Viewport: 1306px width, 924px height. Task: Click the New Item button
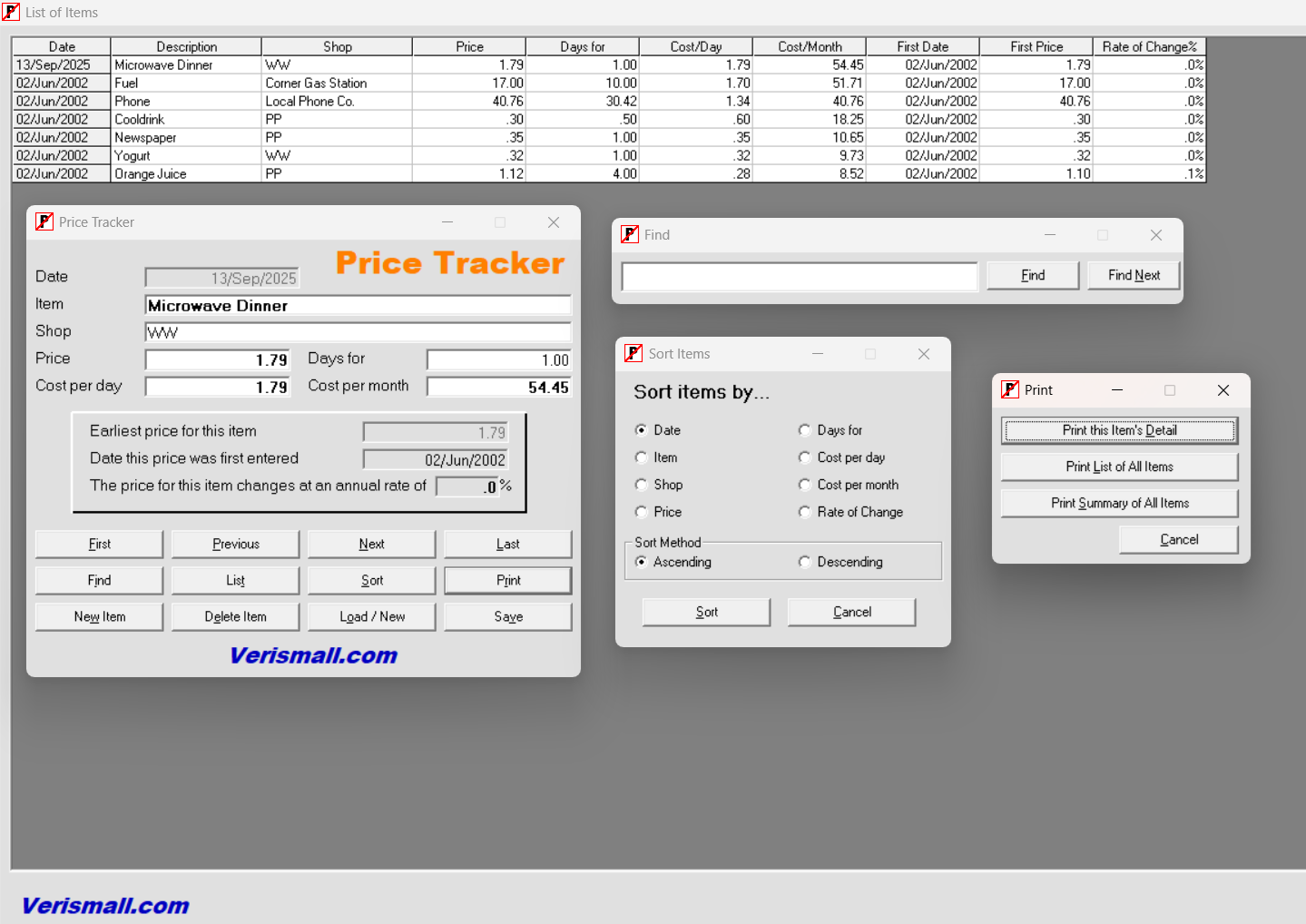coord(100,616)
